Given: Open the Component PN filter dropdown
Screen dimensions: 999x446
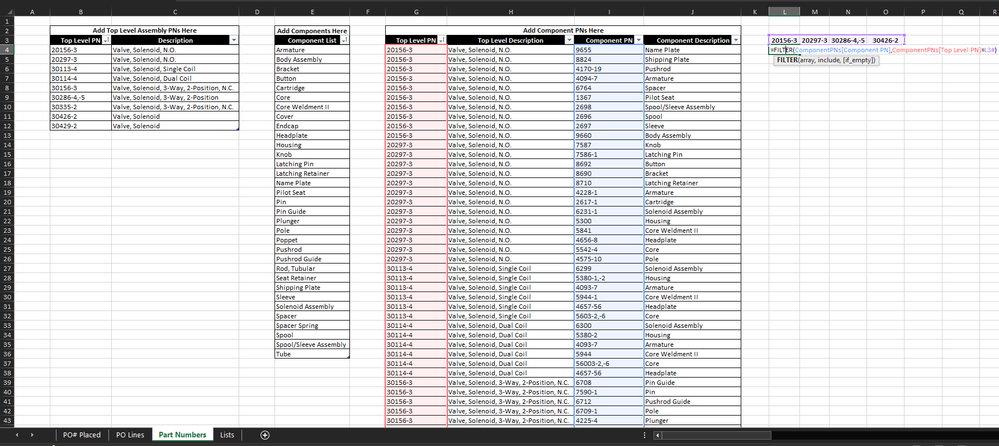Looking at the screenshot, I should [x=638, y=40].
